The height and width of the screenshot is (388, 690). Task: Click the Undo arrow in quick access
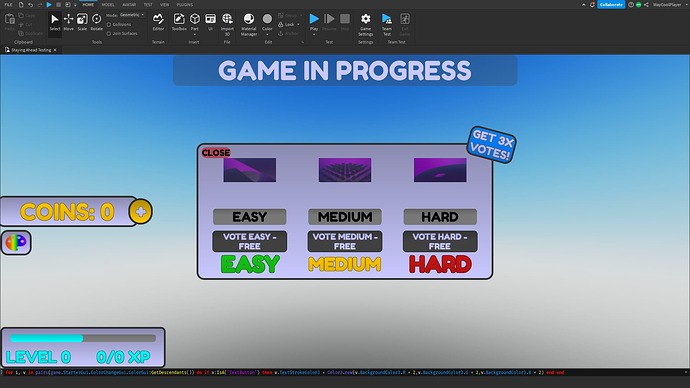(x=30, y=4)
